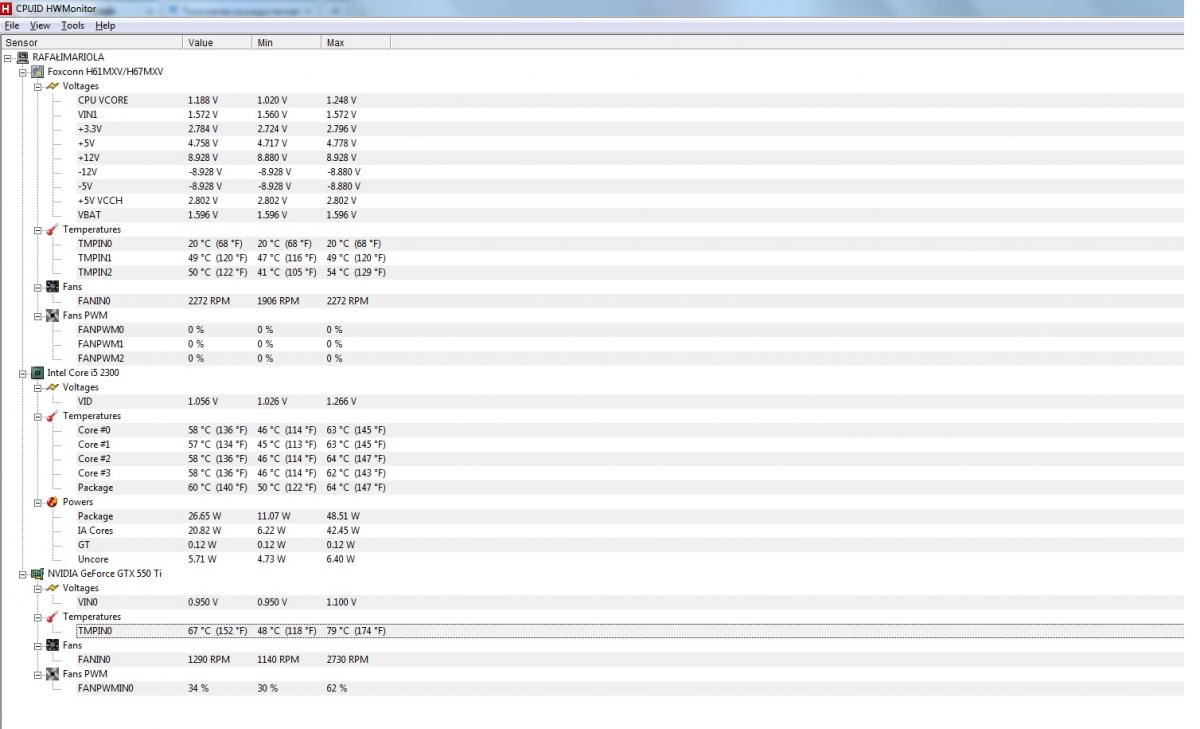
Task: Click the Value column header
Action: coord(218,43)
